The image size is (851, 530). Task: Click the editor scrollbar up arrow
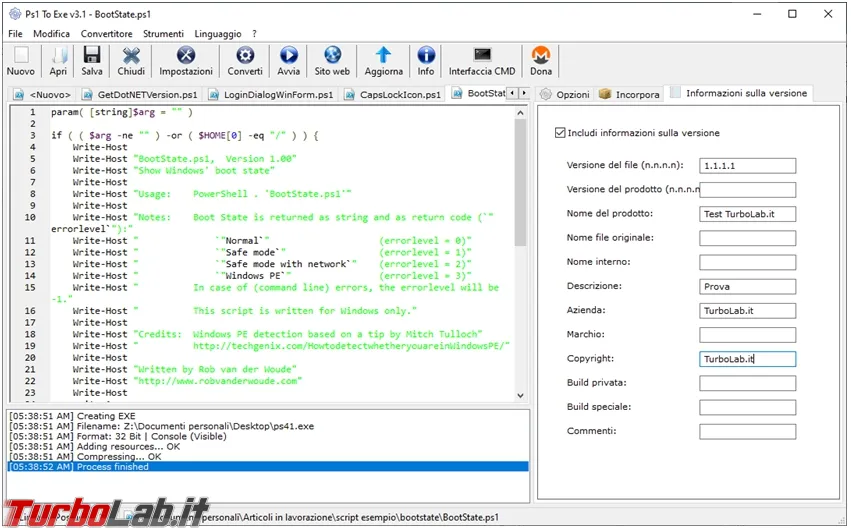(x=520, y=113)
